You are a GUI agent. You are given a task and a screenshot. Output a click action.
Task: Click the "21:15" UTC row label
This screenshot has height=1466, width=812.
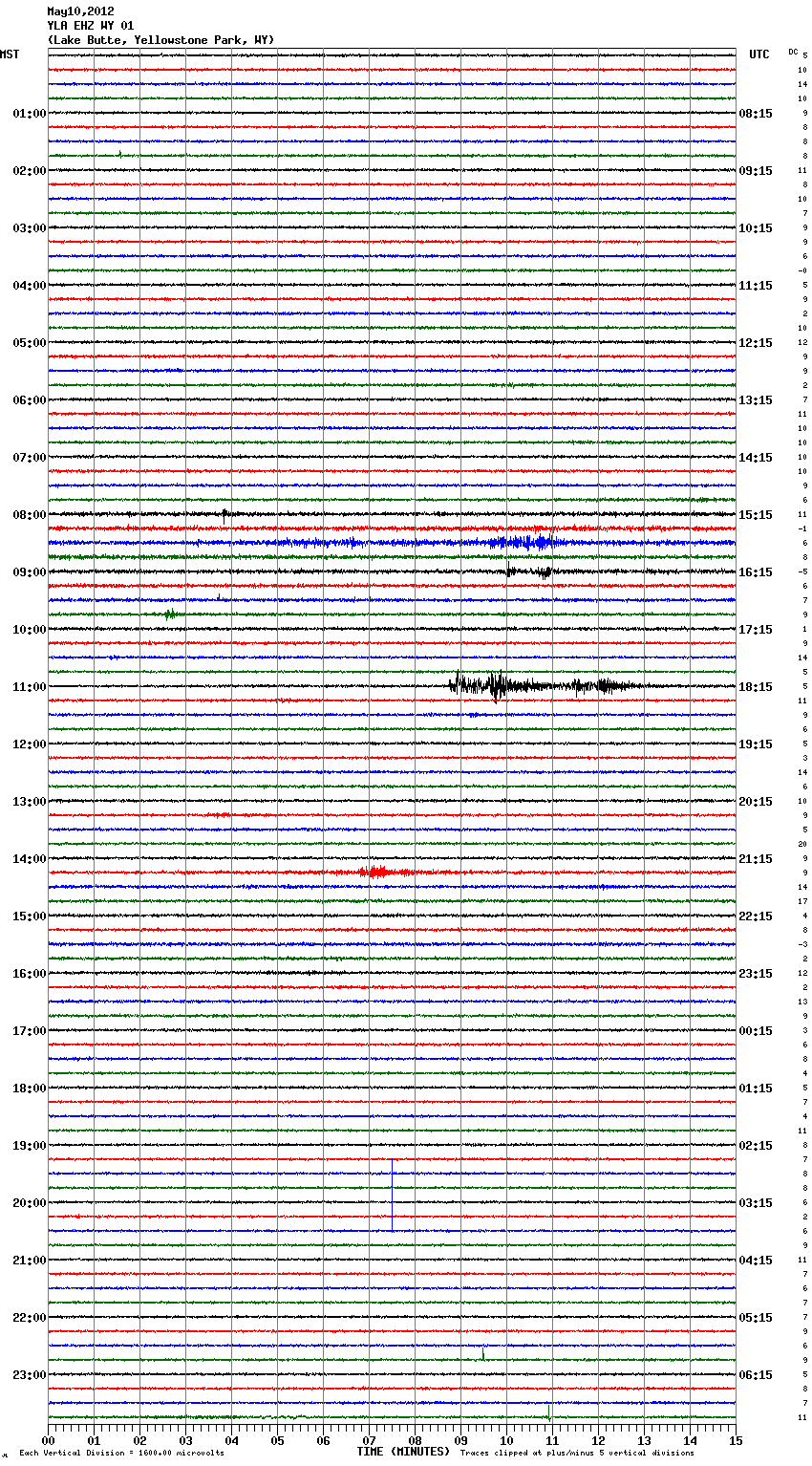[756, 859]
